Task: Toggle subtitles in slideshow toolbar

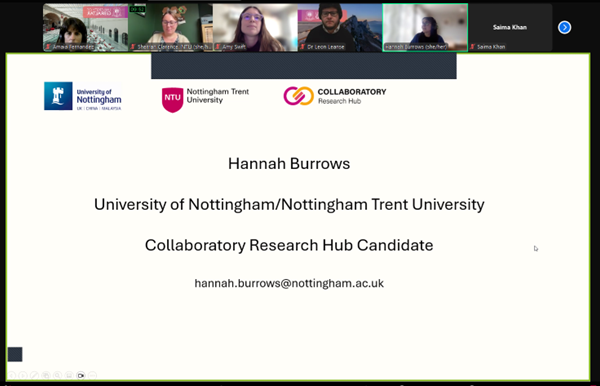Action: coord(69,376)
